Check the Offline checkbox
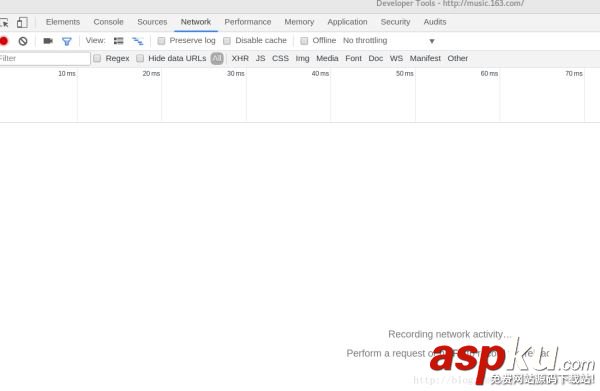The width and height of the screenshot is (600, 391). tap(304, 41)
